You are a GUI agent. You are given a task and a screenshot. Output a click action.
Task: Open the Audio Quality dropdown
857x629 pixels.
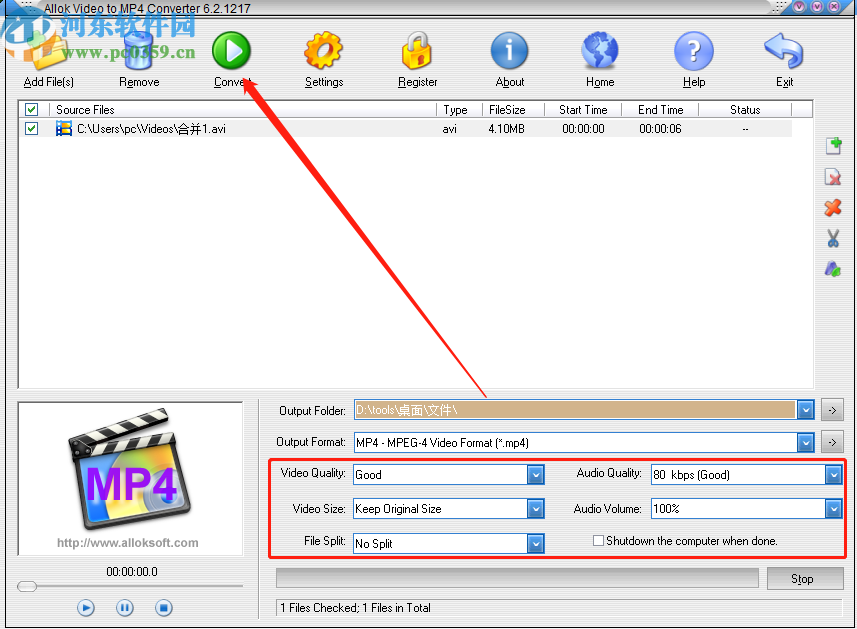[x=833, y=474]
